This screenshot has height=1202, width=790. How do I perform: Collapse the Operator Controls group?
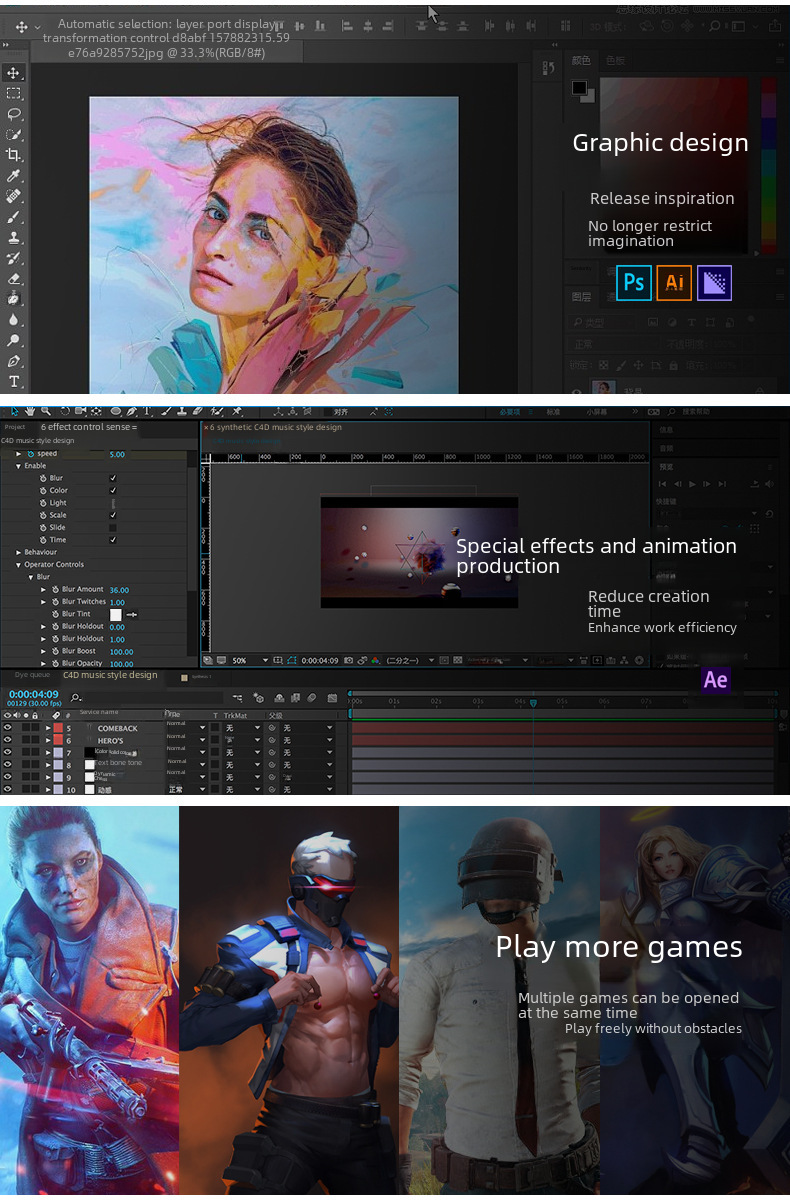18,564
